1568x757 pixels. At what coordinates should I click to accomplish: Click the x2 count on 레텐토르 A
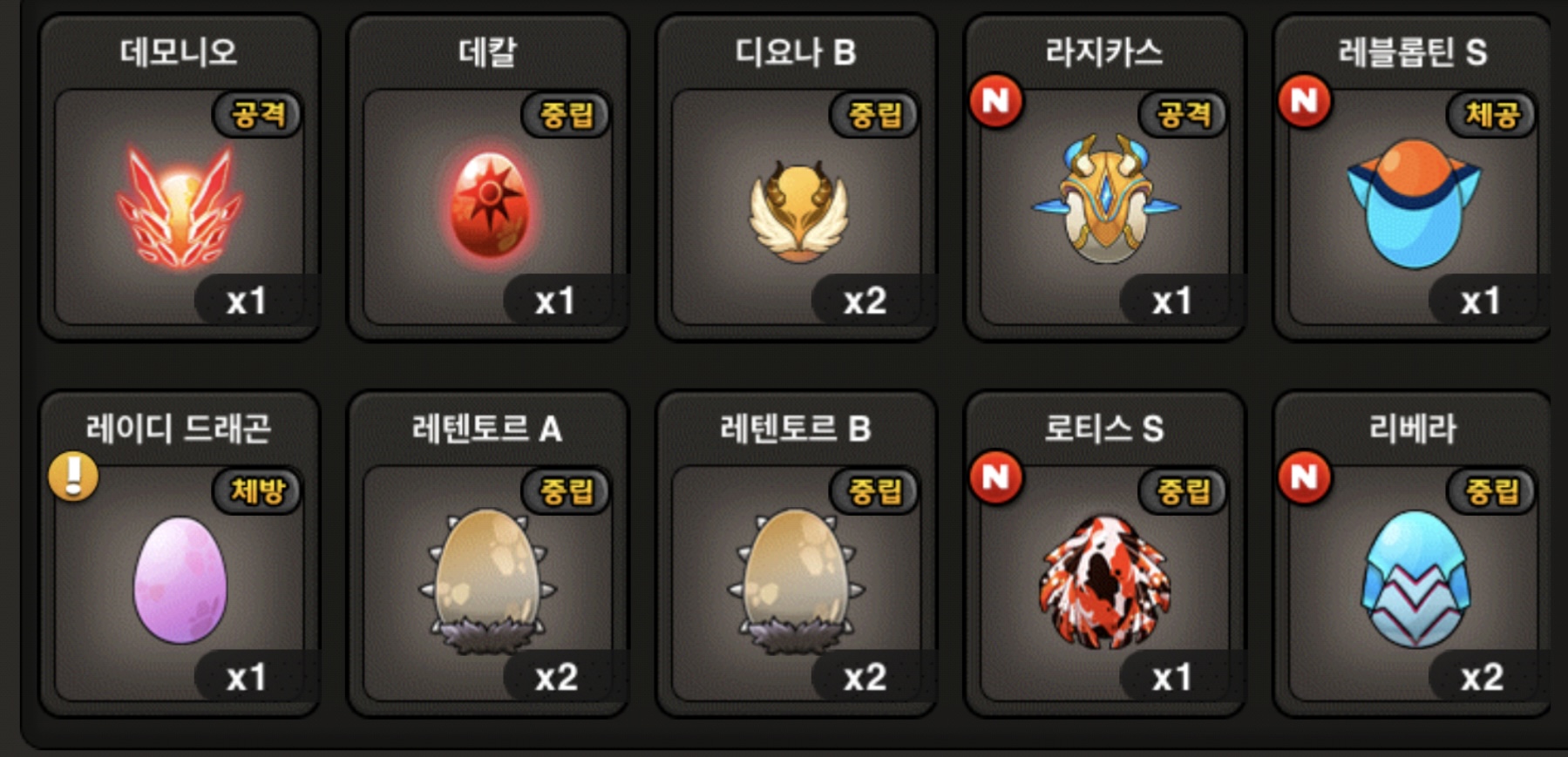[556, 678]
